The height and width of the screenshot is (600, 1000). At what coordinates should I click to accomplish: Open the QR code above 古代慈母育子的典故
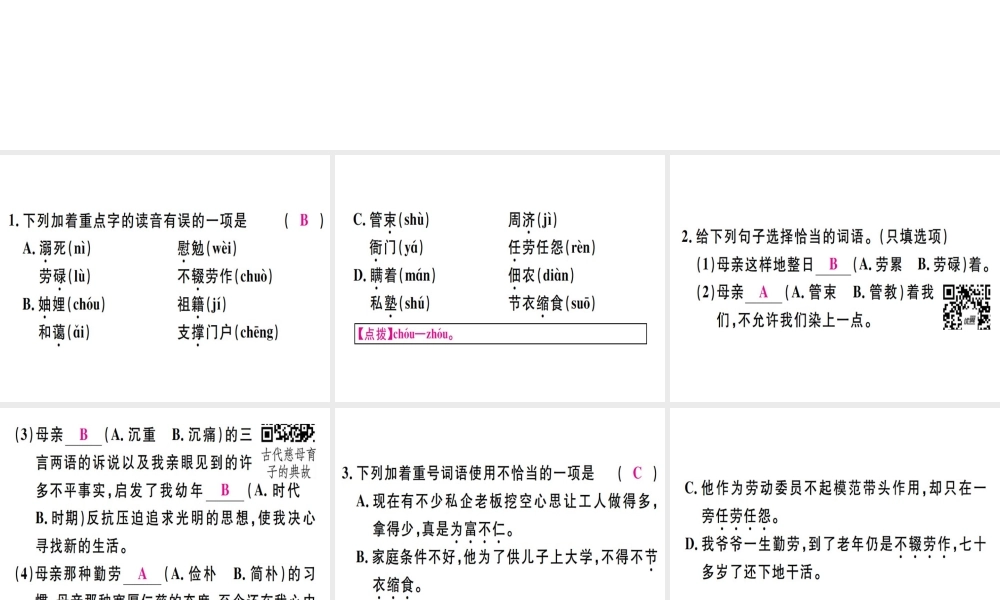(x=288, y=433)
